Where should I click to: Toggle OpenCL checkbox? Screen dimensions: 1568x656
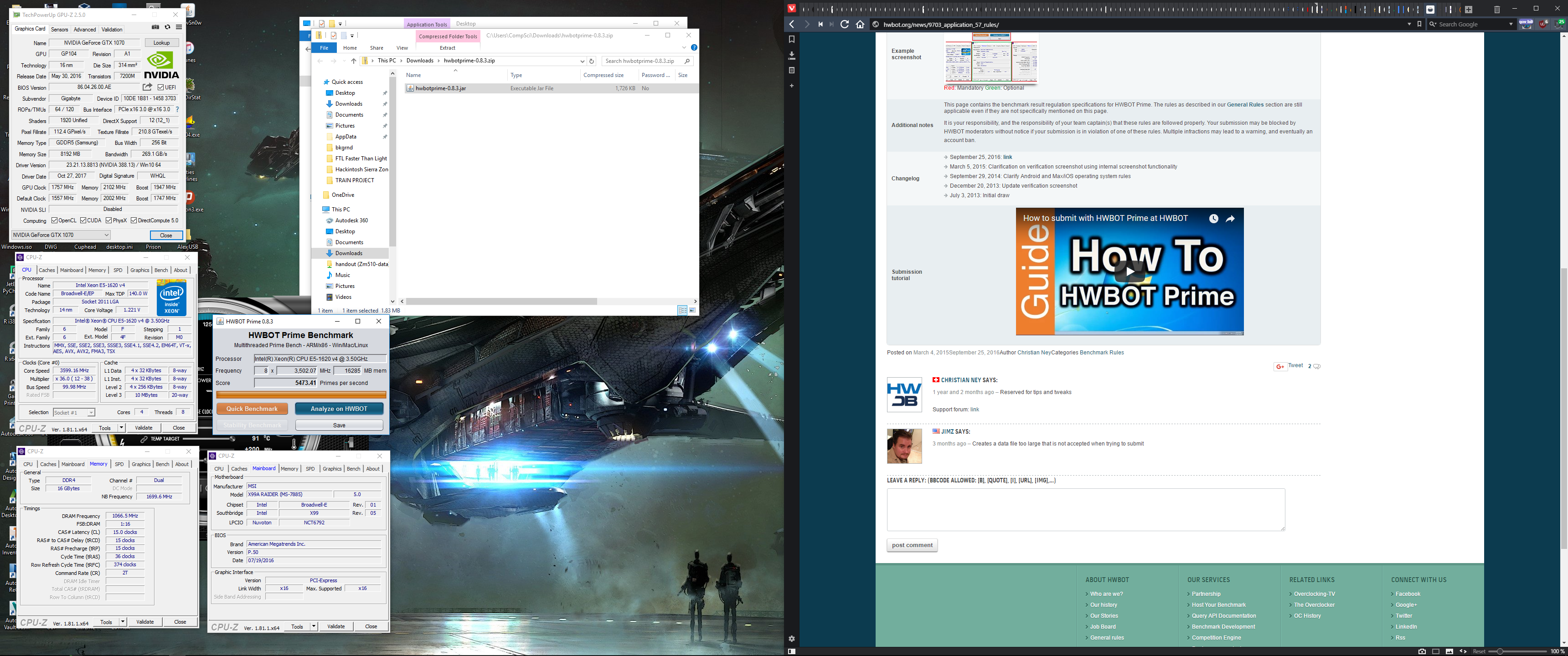[55, 220]
